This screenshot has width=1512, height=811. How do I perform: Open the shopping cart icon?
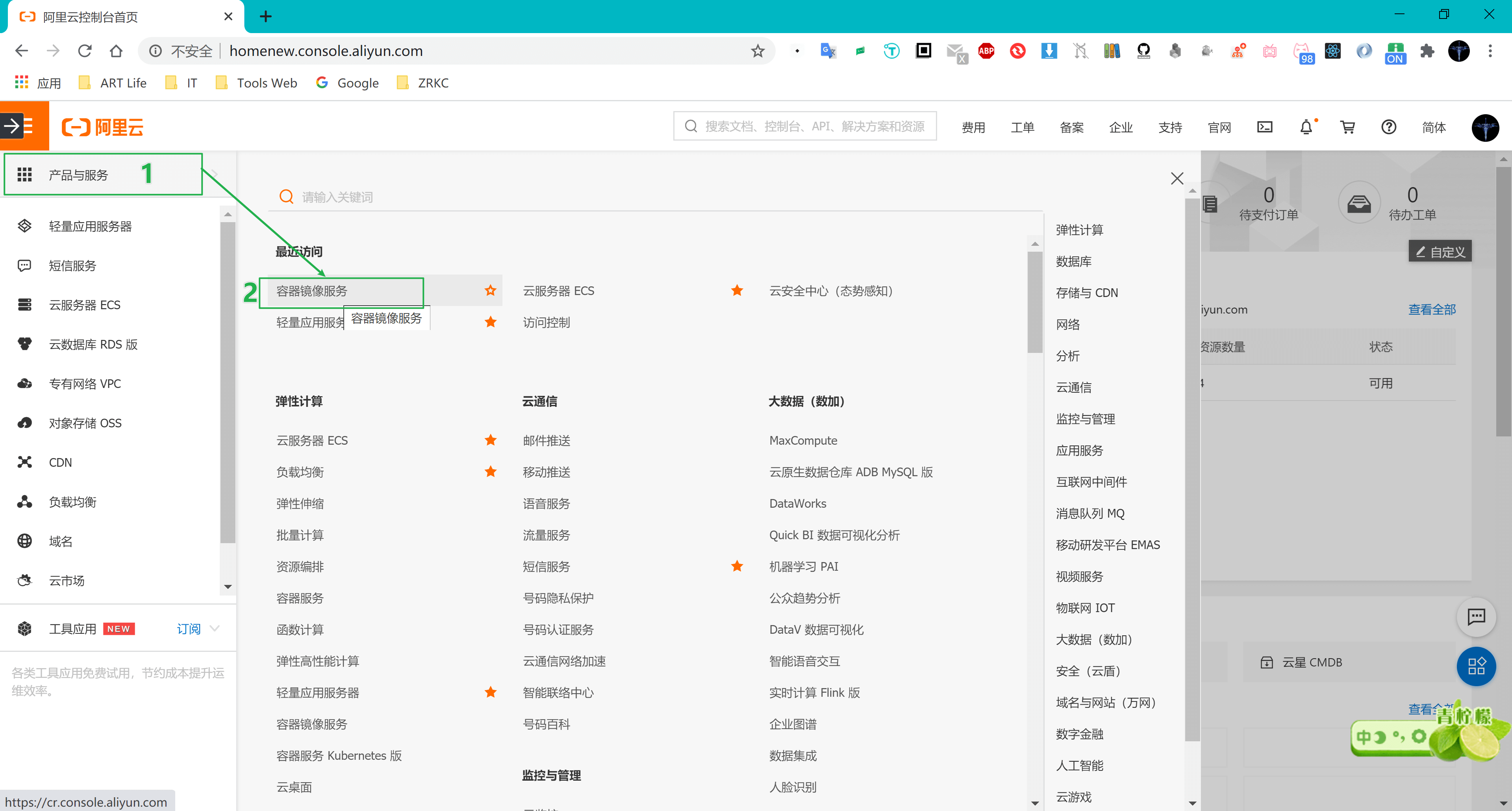[x=1347, y=127]
